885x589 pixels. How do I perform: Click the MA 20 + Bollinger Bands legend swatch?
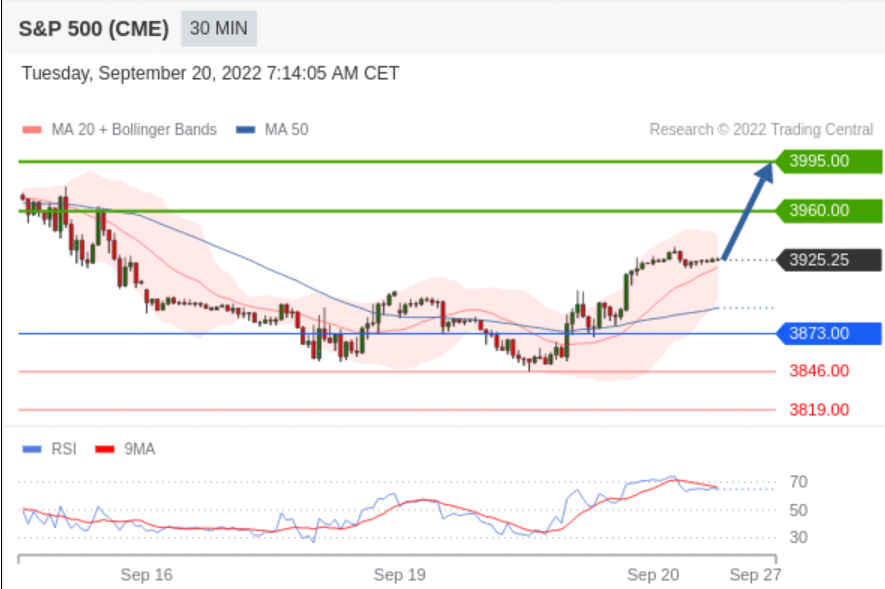point(32,130)
